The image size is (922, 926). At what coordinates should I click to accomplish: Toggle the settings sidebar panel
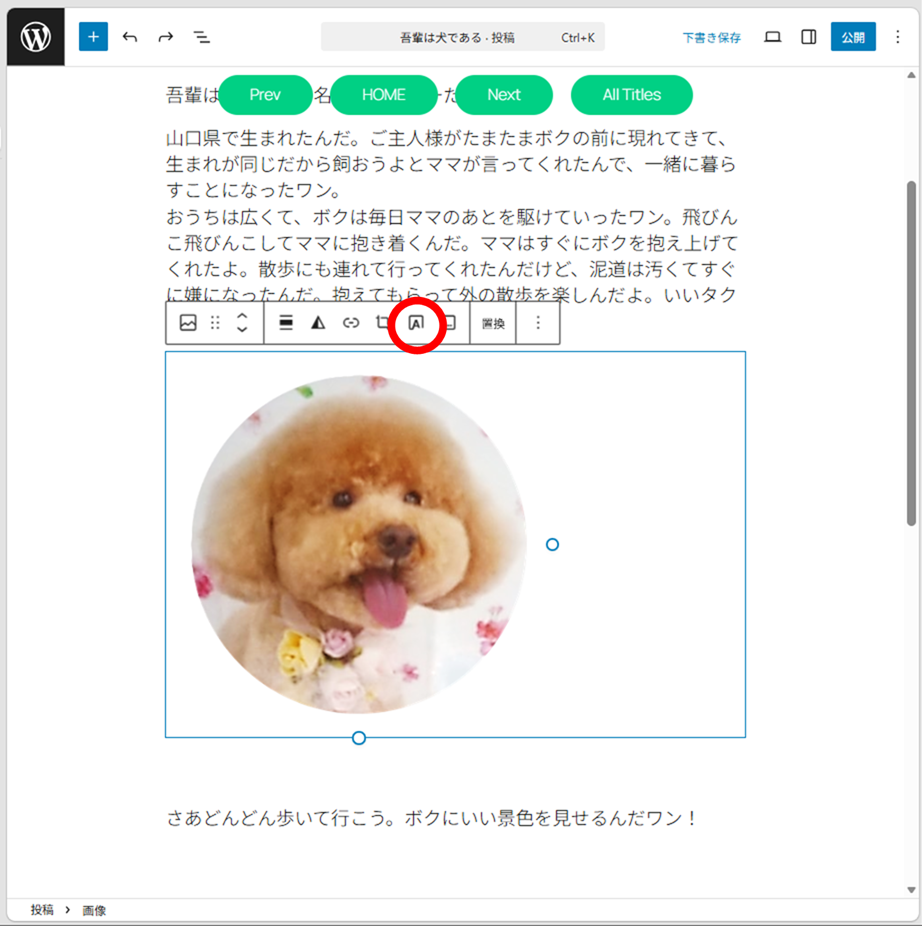pyautogui.click(x=809, y=37)
